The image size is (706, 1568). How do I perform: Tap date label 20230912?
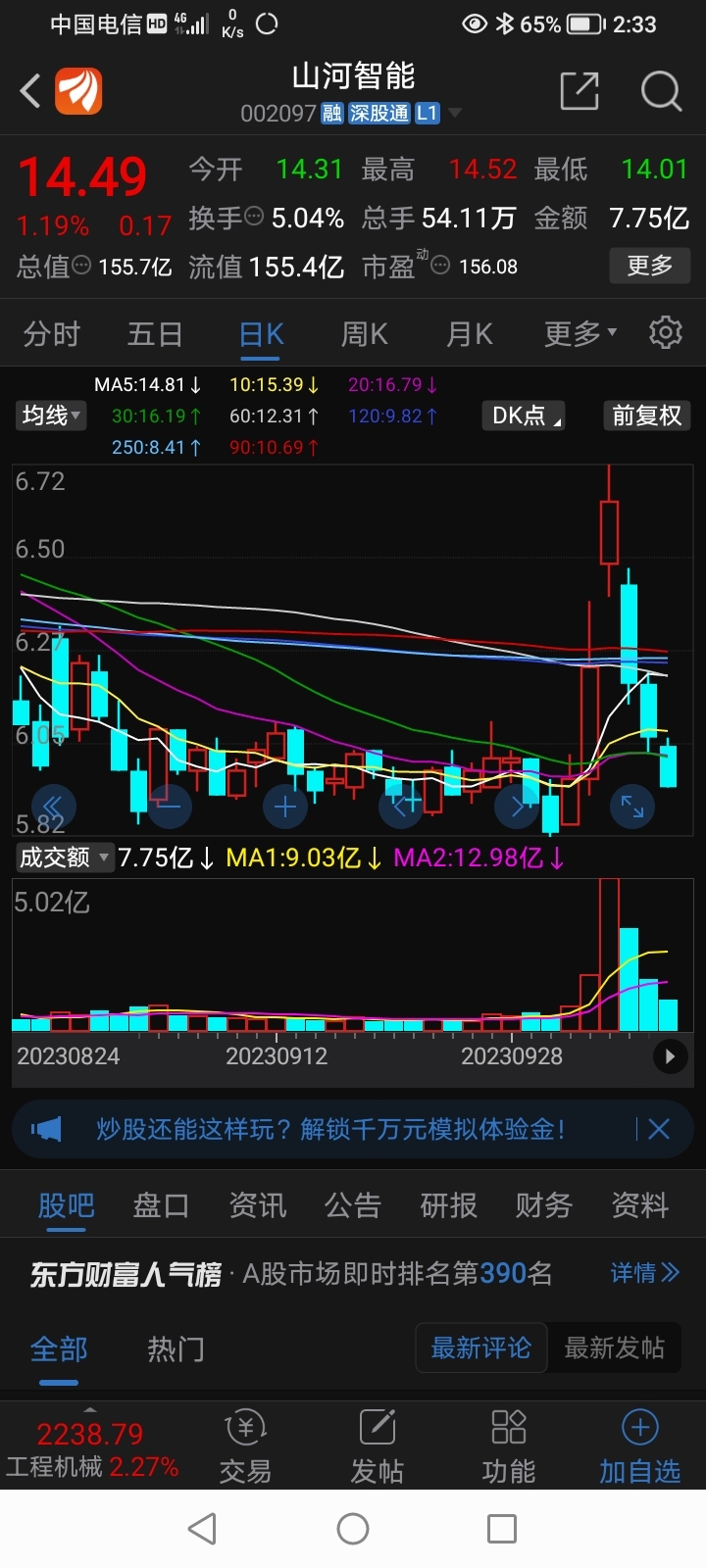click(x=277, y=1056)
